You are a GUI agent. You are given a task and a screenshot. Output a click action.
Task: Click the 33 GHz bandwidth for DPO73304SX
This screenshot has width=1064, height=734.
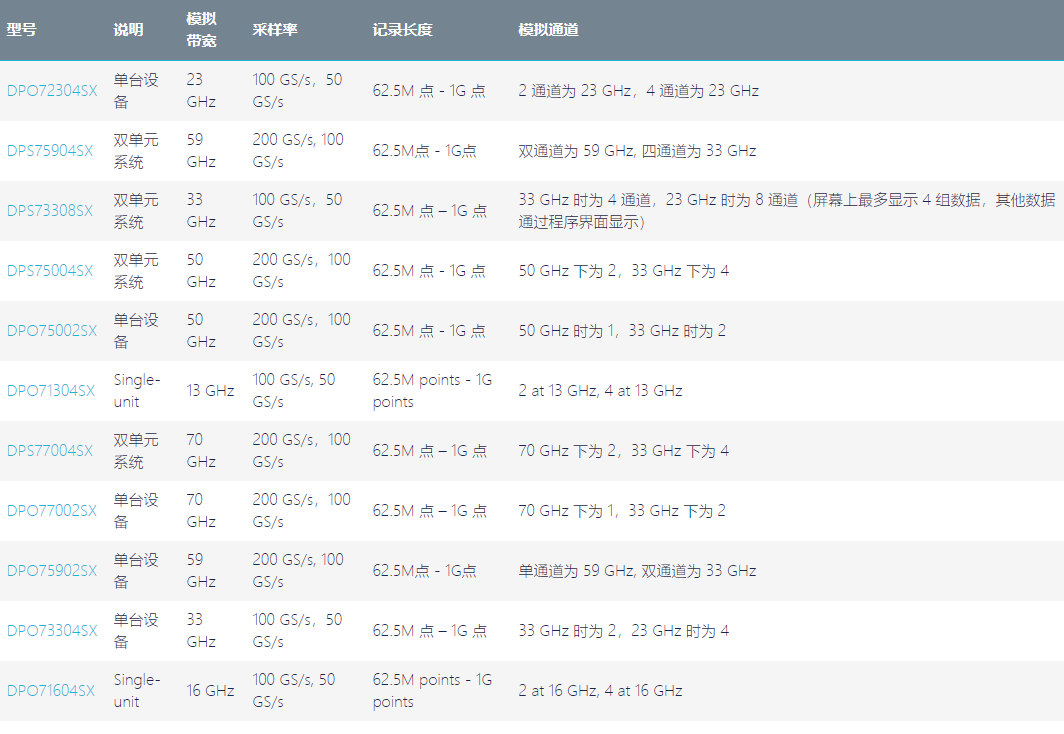[202, 631]
